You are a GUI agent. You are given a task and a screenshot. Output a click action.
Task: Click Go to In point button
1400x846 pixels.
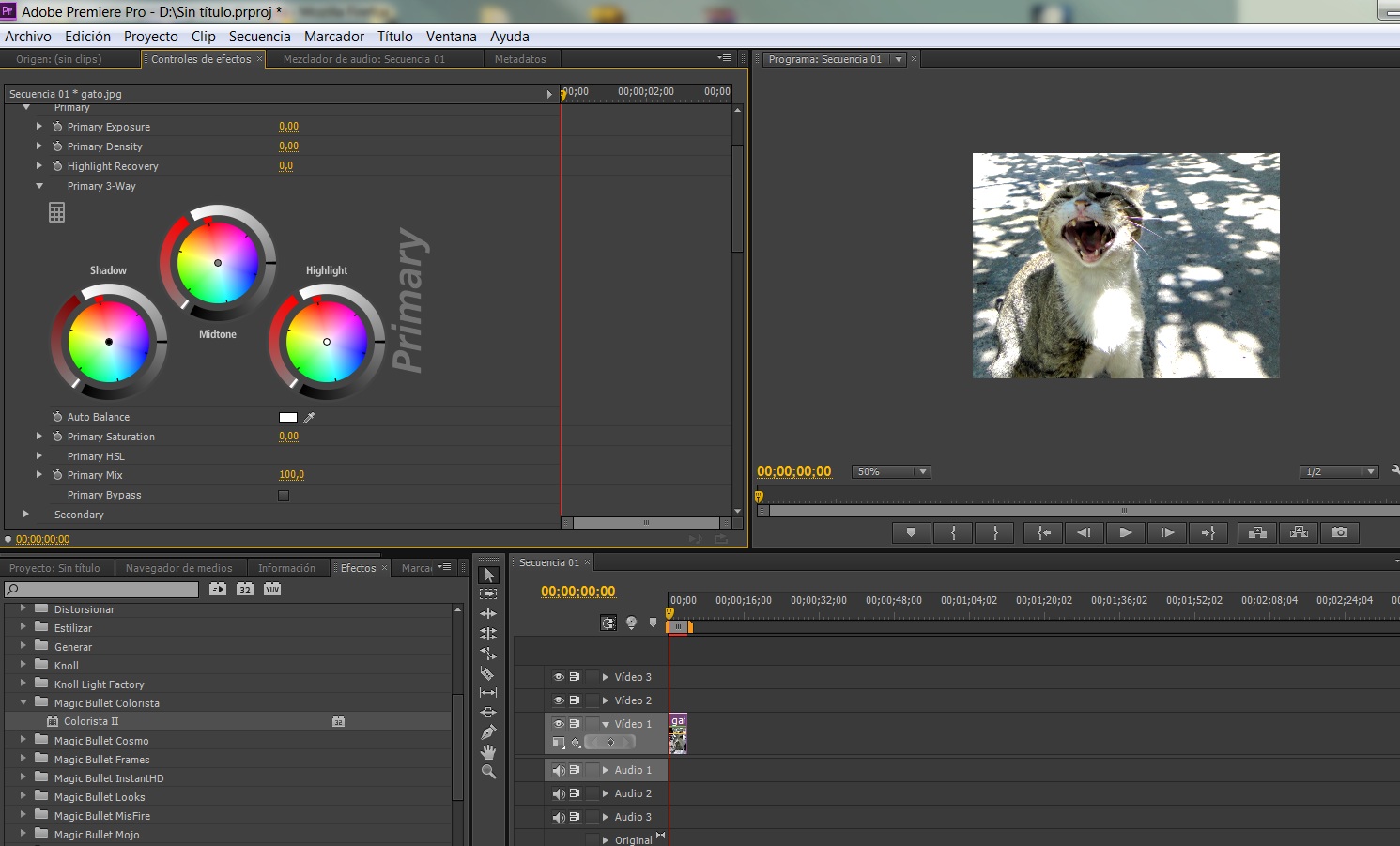[1043, 532]
